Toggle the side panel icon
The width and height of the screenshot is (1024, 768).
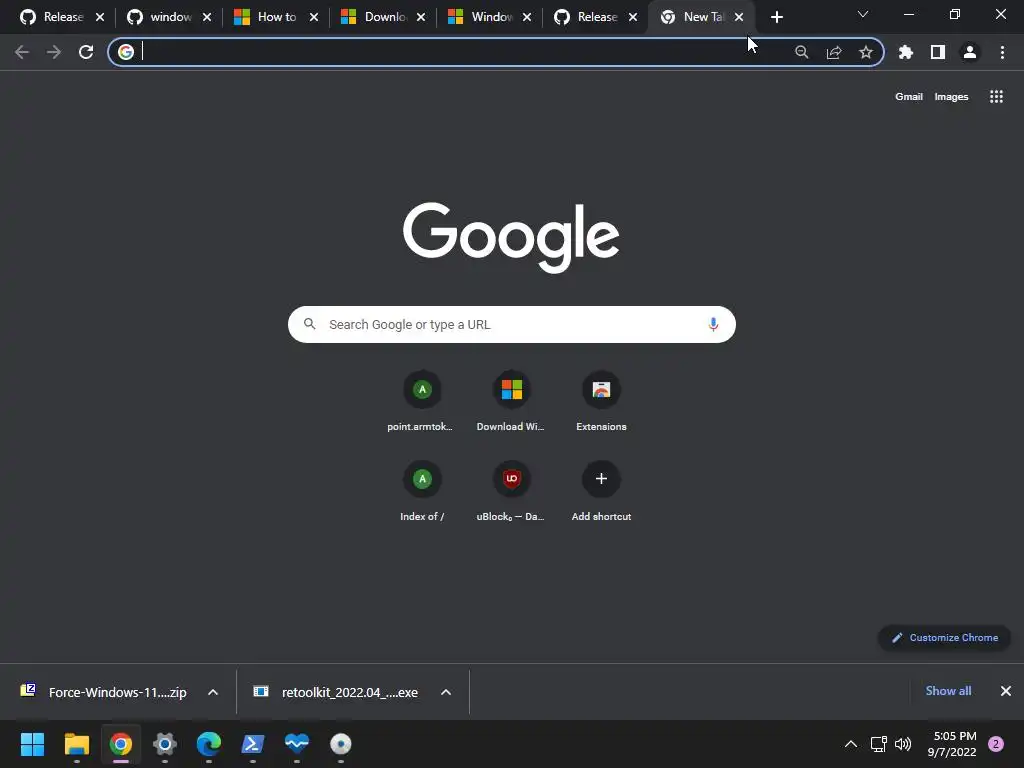click(x=938, y=52)
